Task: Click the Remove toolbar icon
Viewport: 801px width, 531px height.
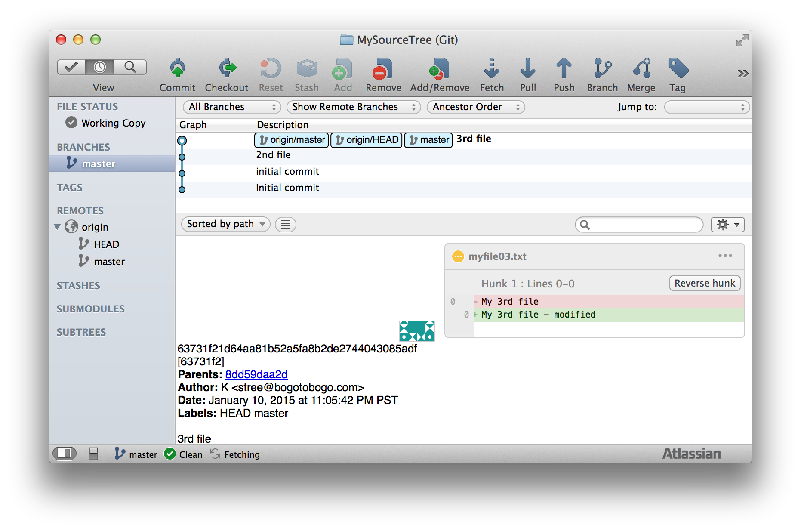Action: (x=383, y=68)
